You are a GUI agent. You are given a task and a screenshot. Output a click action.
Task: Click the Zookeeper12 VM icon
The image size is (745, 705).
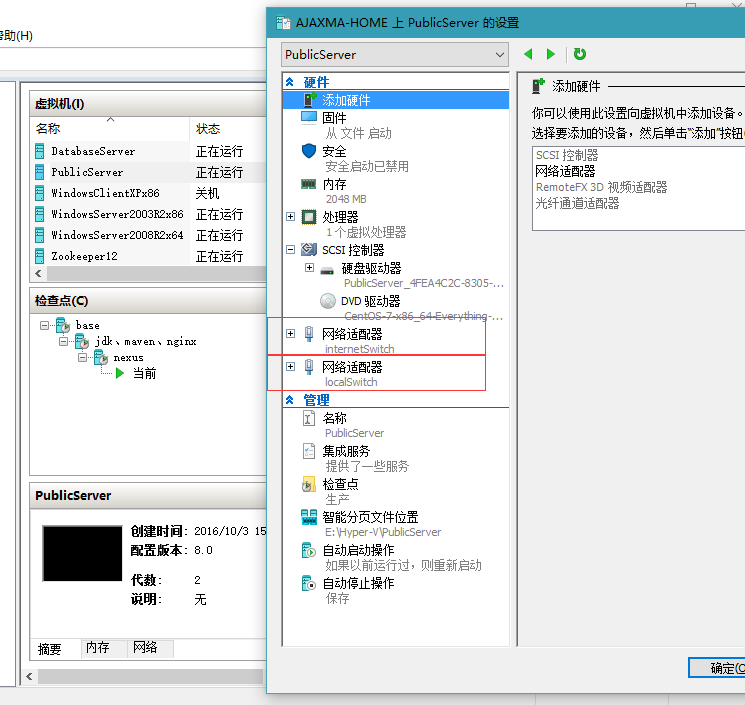coord(40,256)
